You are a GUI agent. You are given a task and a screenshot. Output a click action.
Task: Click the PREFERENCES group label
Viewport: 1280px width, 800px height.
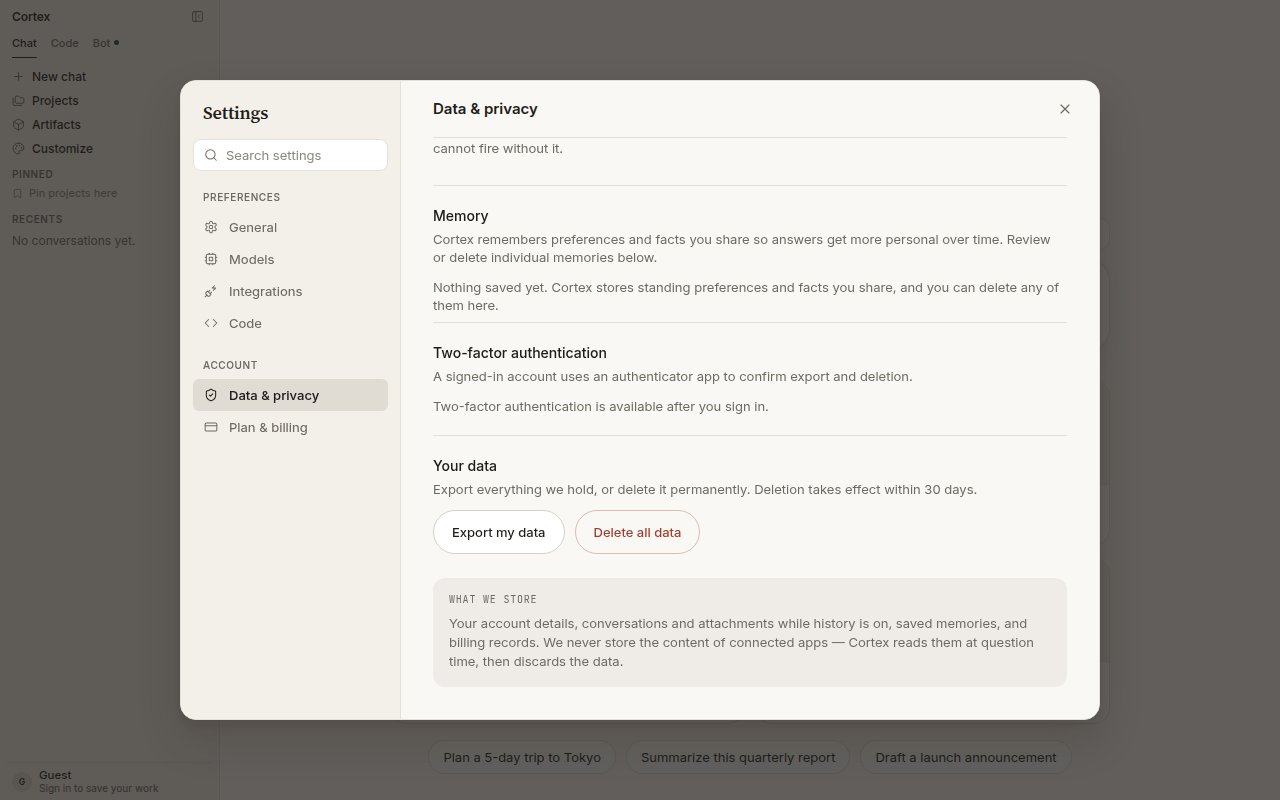tap(241, 197)
